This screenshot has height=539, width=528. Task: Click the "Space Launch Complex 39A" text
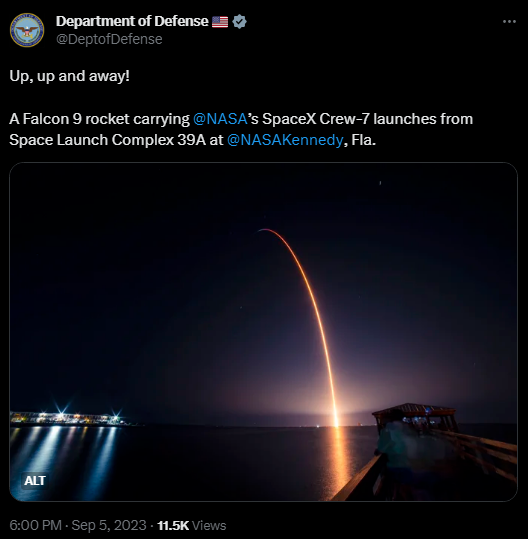click(x=107, y=140)
